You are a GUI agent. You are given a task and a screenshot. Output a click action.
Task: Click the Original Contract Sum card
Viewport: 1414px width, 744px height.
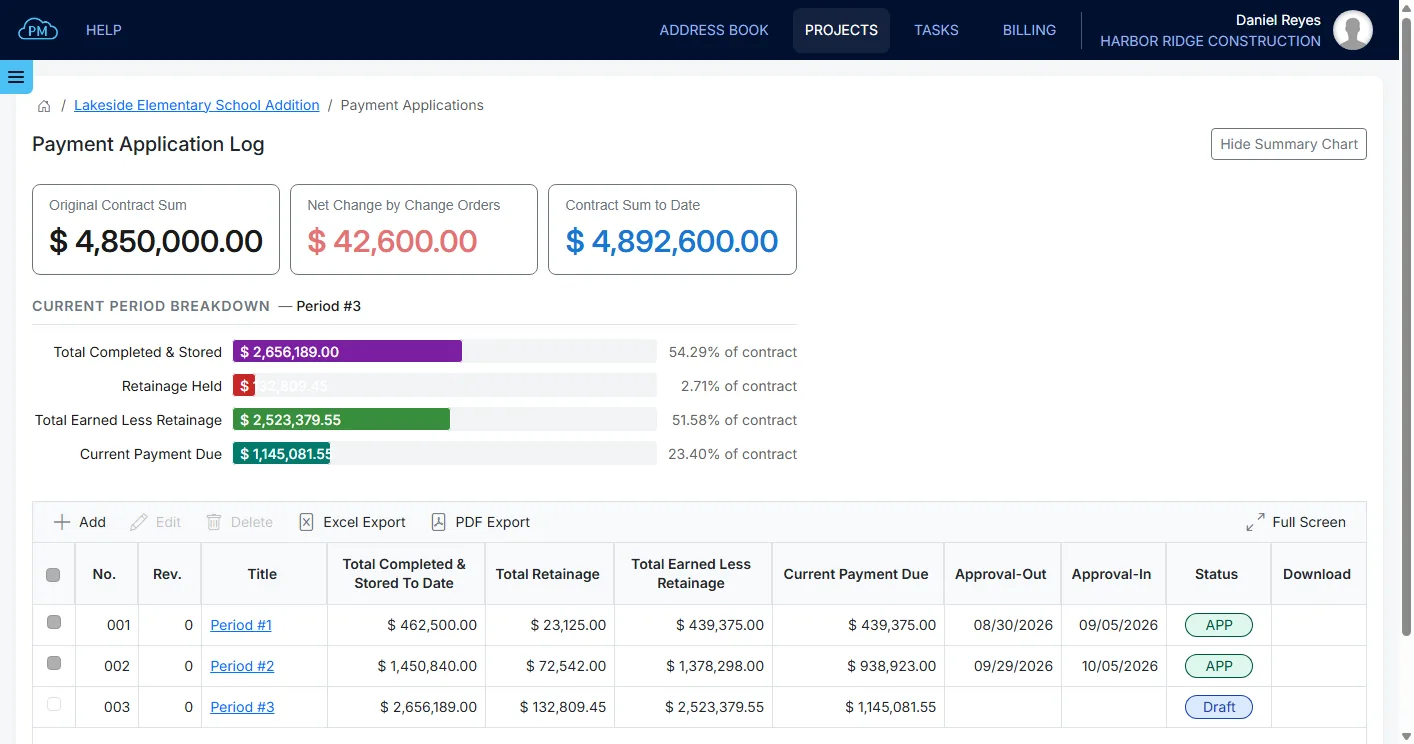pyautogui.click(x=156, y=229)
